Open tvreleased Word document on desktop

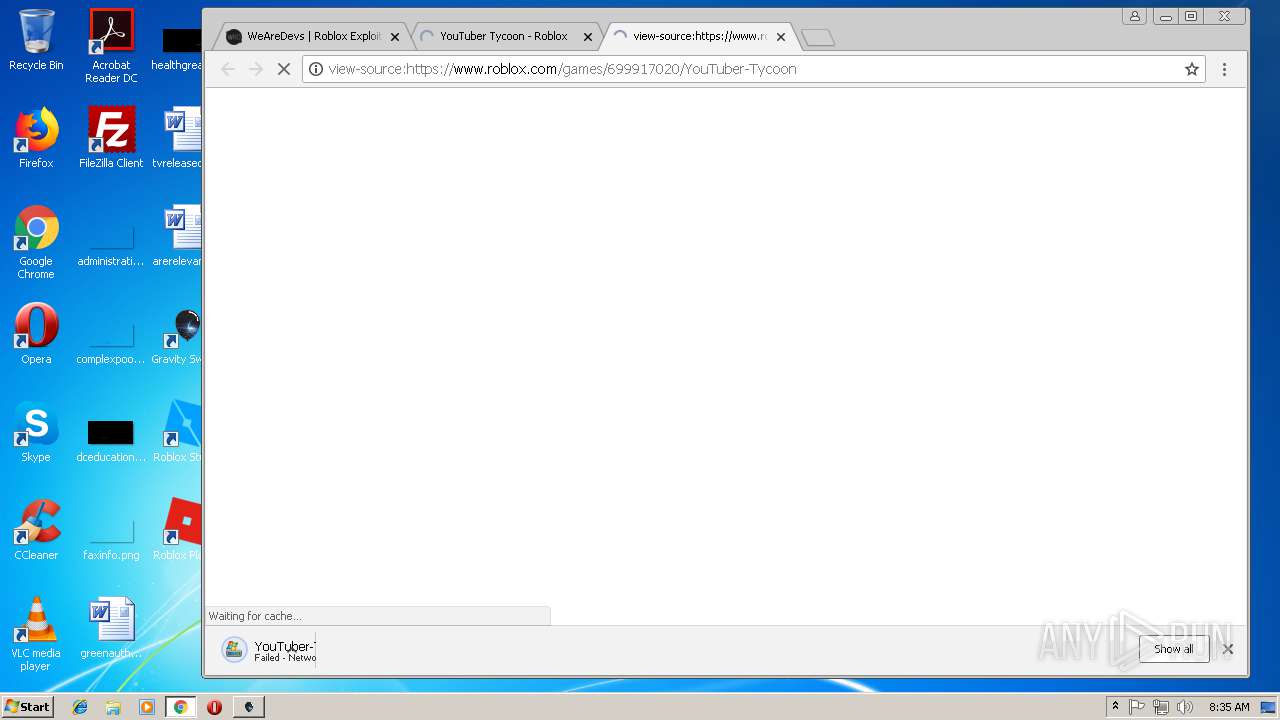[178, 138]
